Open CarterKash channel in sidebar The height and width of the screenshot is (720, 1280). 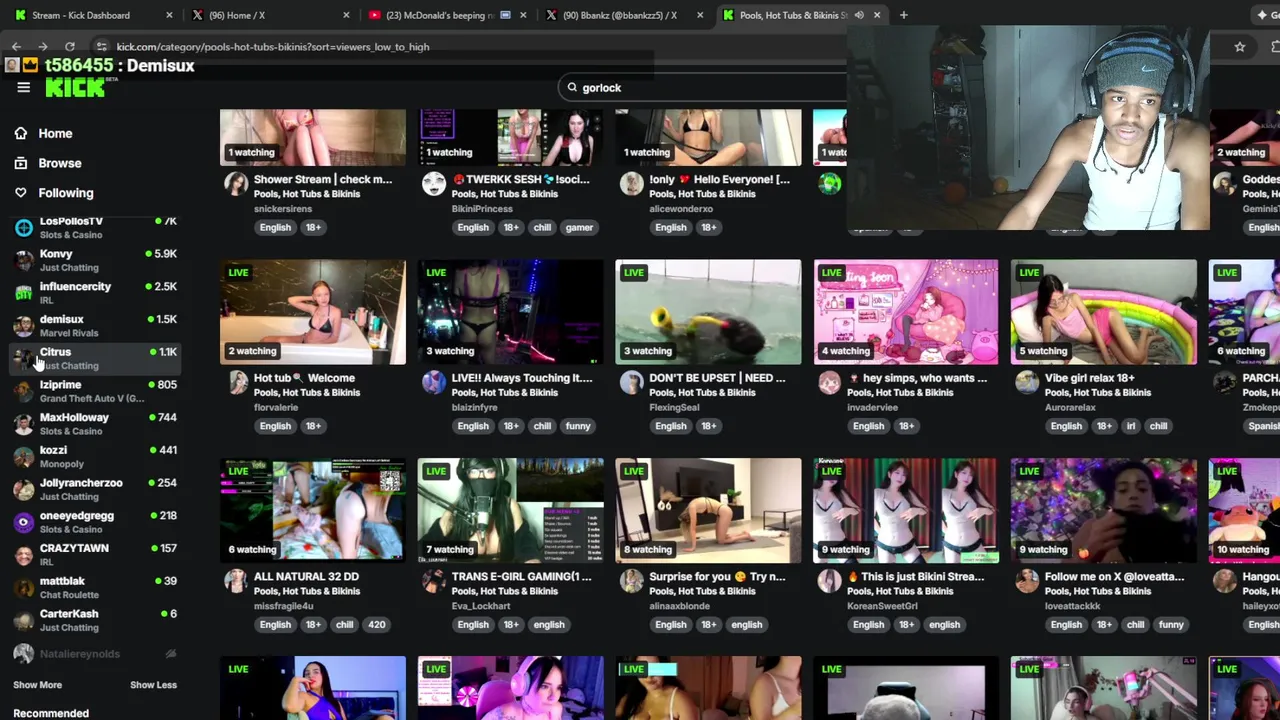tap(97, 620)
